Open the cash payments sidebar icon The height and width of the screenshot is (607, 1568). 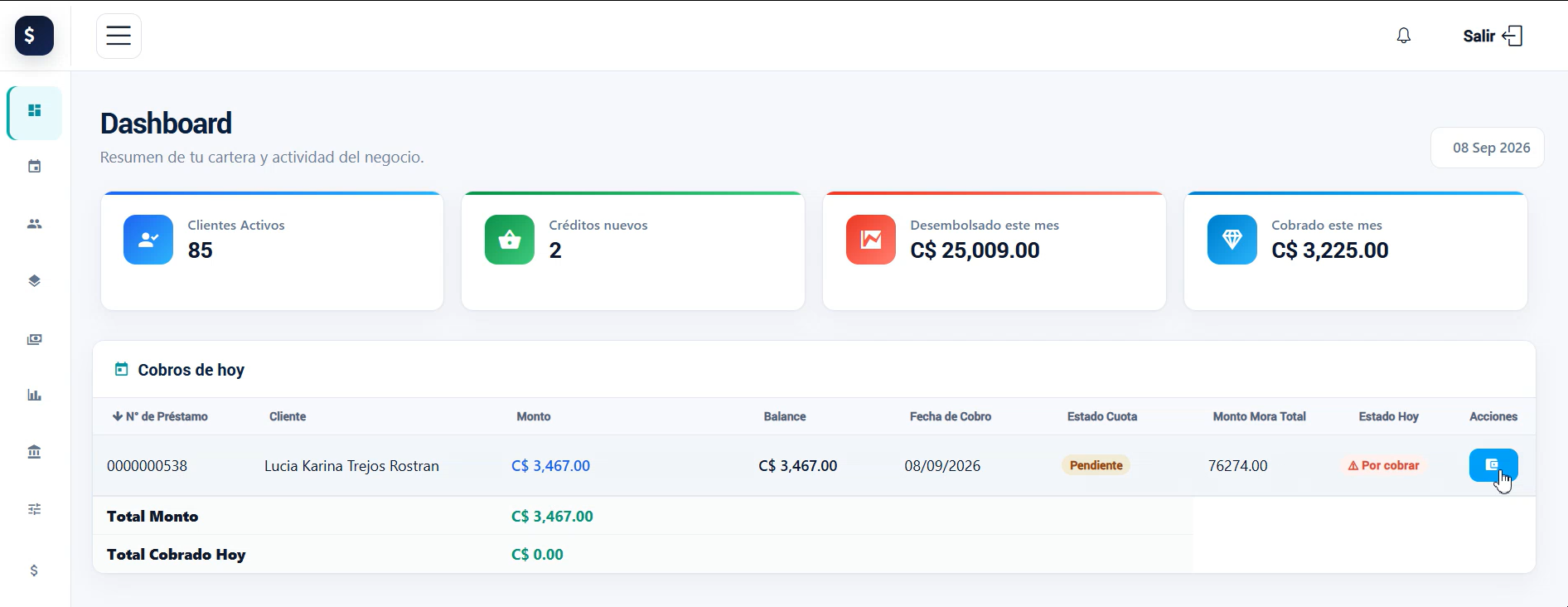[x=35, y=339]
